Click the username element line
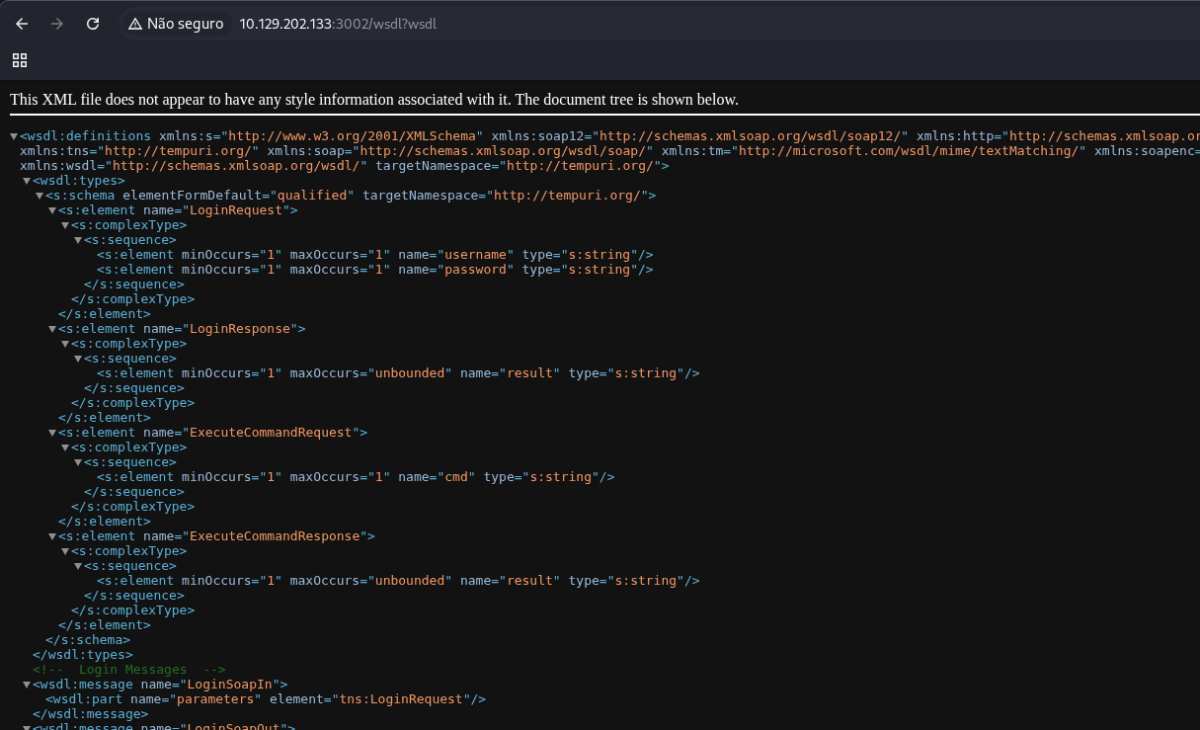Viewport: 1200px width, 730px height. [375, 255]
